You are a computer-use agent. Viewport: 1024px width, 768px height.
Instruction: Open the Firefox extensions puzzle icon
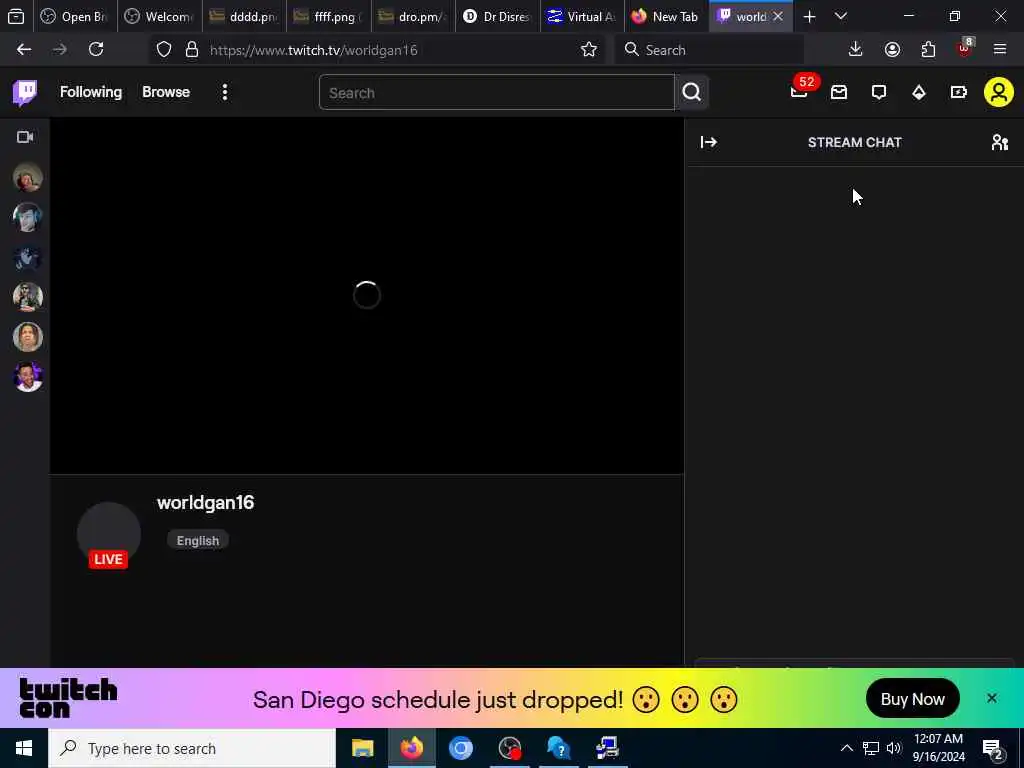tap(928, 50)
